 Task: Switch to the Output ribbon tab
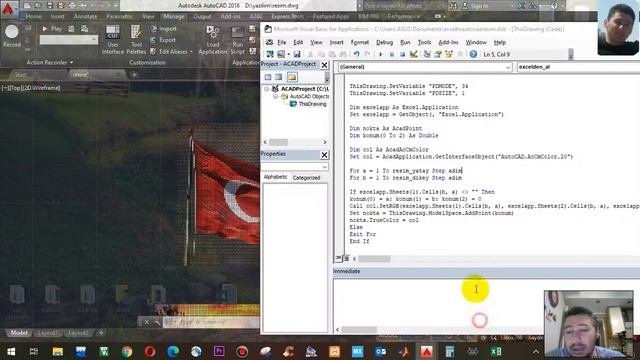tap(202, 16)
